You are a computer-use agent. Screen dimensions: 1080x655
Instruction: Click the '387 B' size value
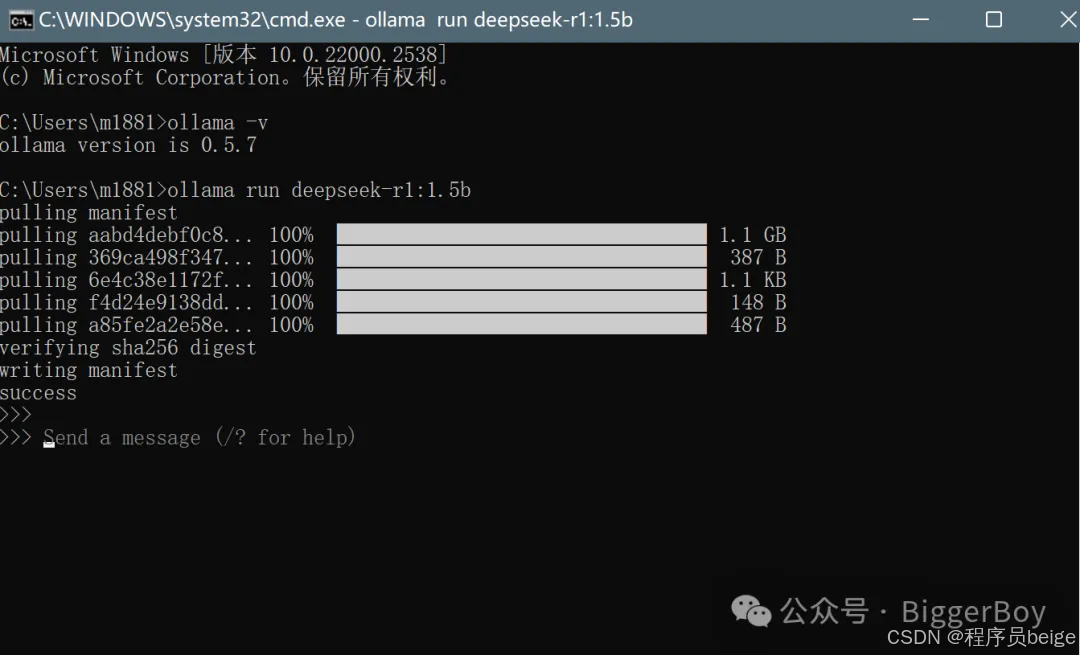(x=758, y=258)
